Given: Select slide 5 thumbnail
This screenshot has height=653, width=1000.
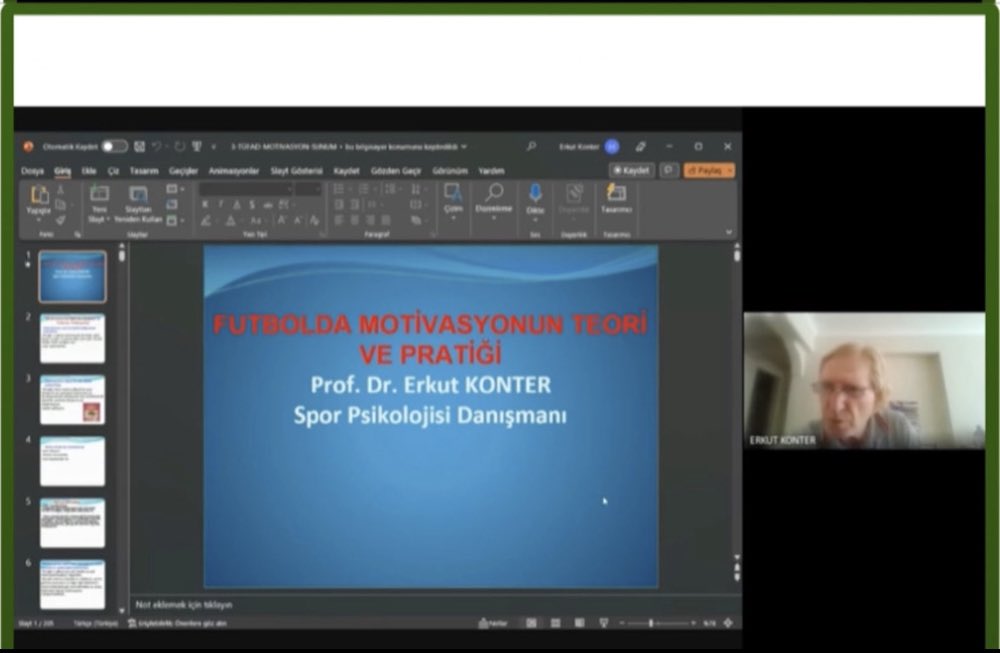Looking at the screenshot, I should click(x=73, y=523).
